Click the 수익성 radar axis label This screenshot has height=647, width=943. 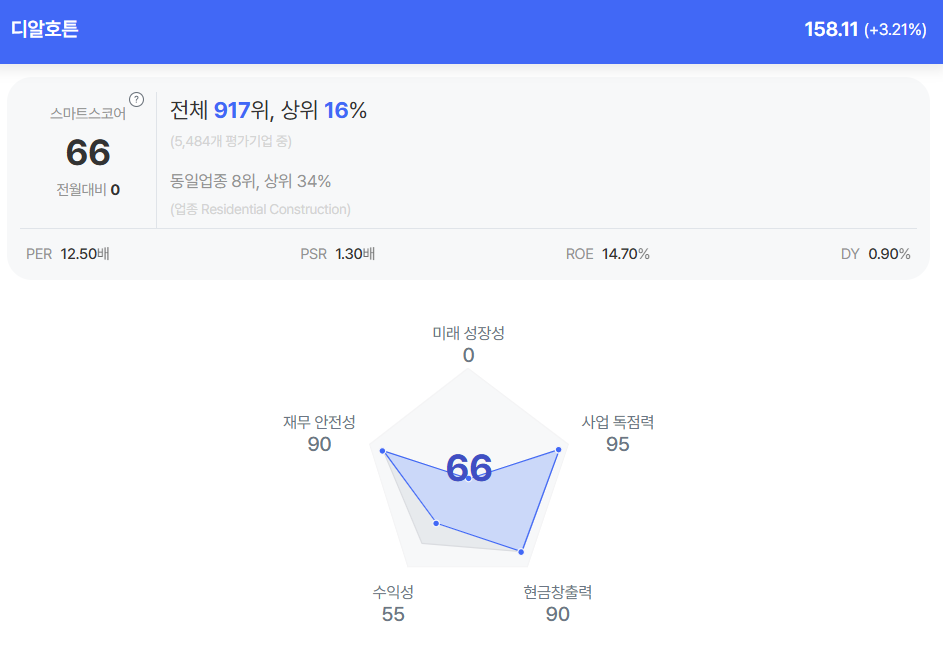[393, 592]
